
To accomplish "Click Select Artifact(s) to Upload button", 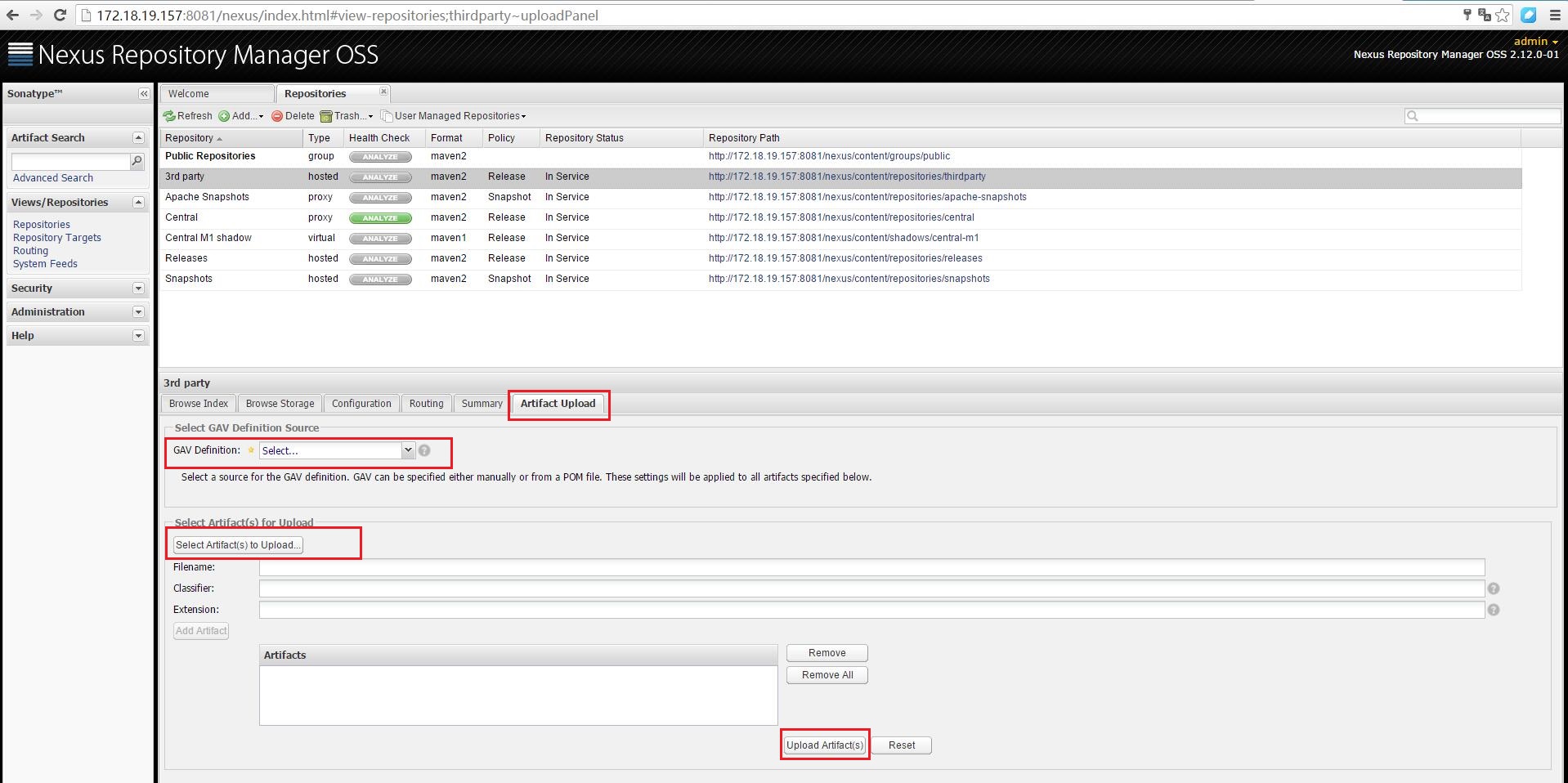I will 238,545.
